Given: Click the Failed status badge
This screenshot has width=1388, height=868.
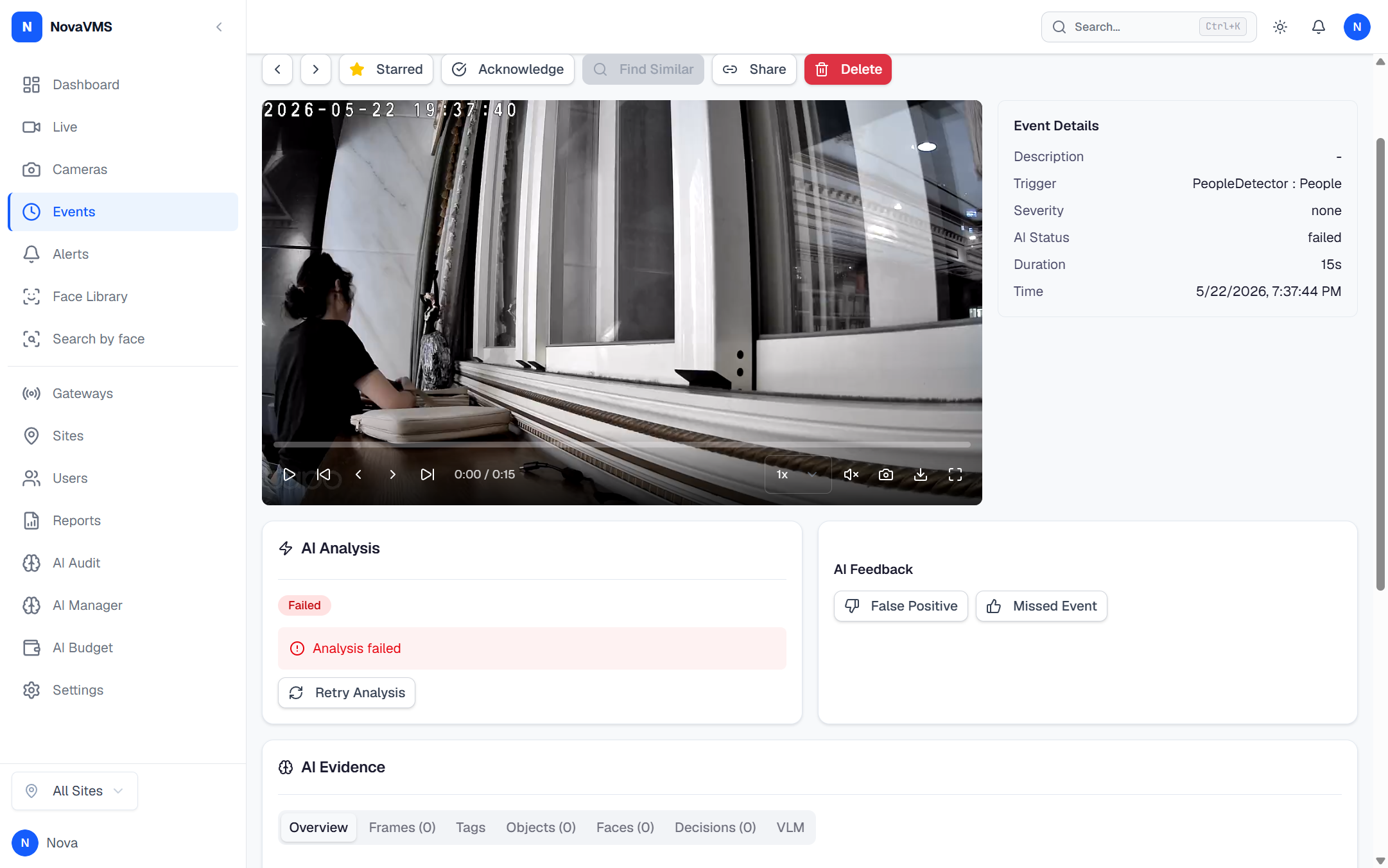Looking at the screenshot, I should (x=304, y=605).
